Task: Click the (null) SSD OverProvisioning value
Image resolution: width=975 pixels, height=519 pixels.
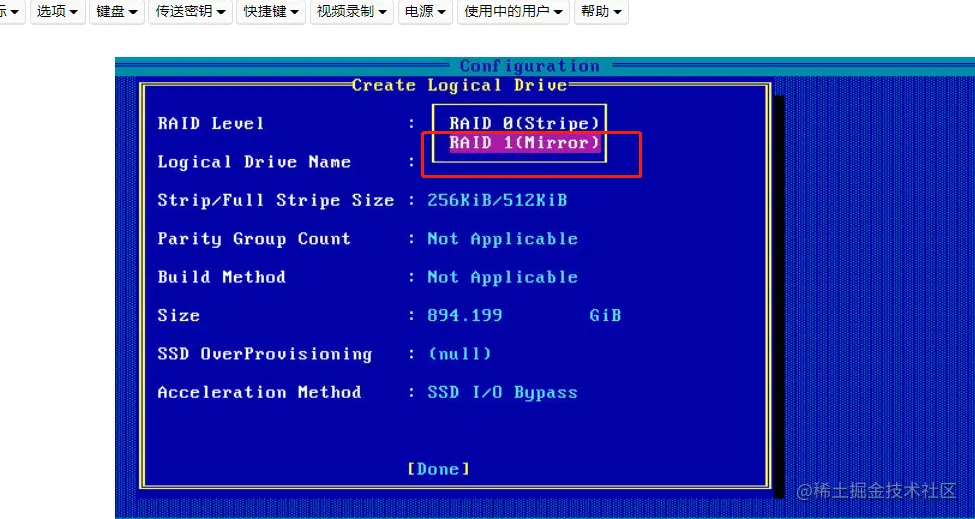Action: click(x=460, y=354)
